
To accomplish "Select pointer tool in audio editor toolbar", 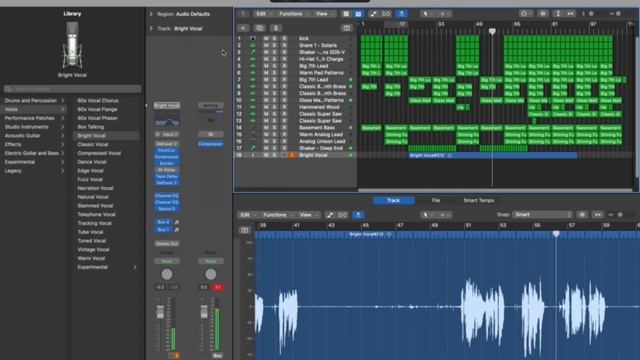I will pyautogui.click(x=427, y=215).
